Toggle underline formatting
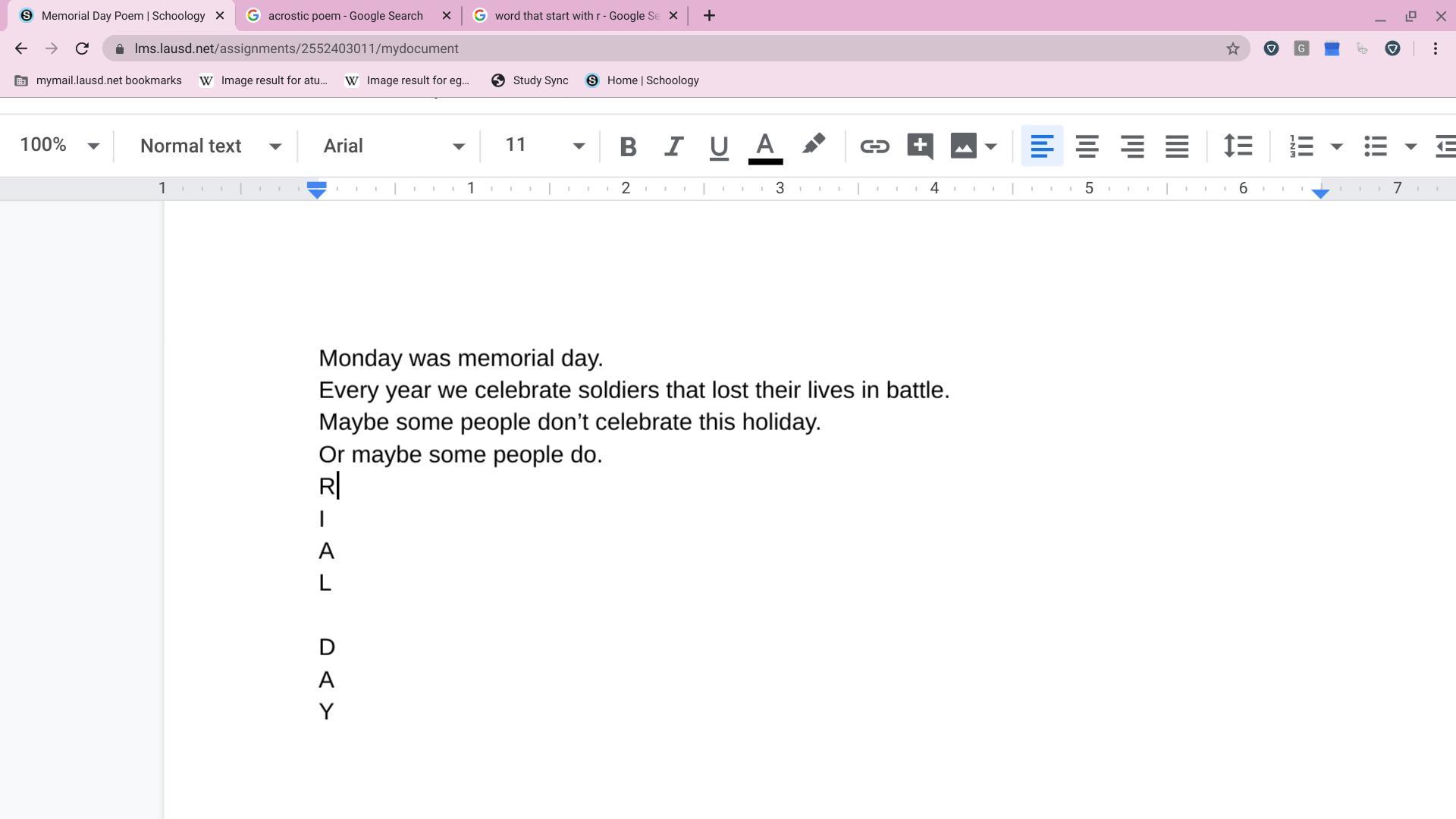The height and width of the screenshot is (819, 1456). pos(718,146)
